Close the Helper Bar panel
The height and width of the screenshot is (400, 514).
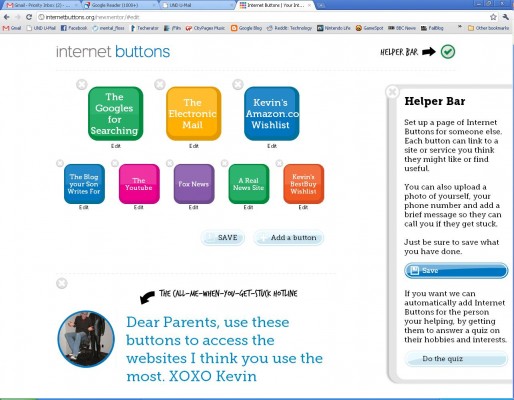[392, 92]
